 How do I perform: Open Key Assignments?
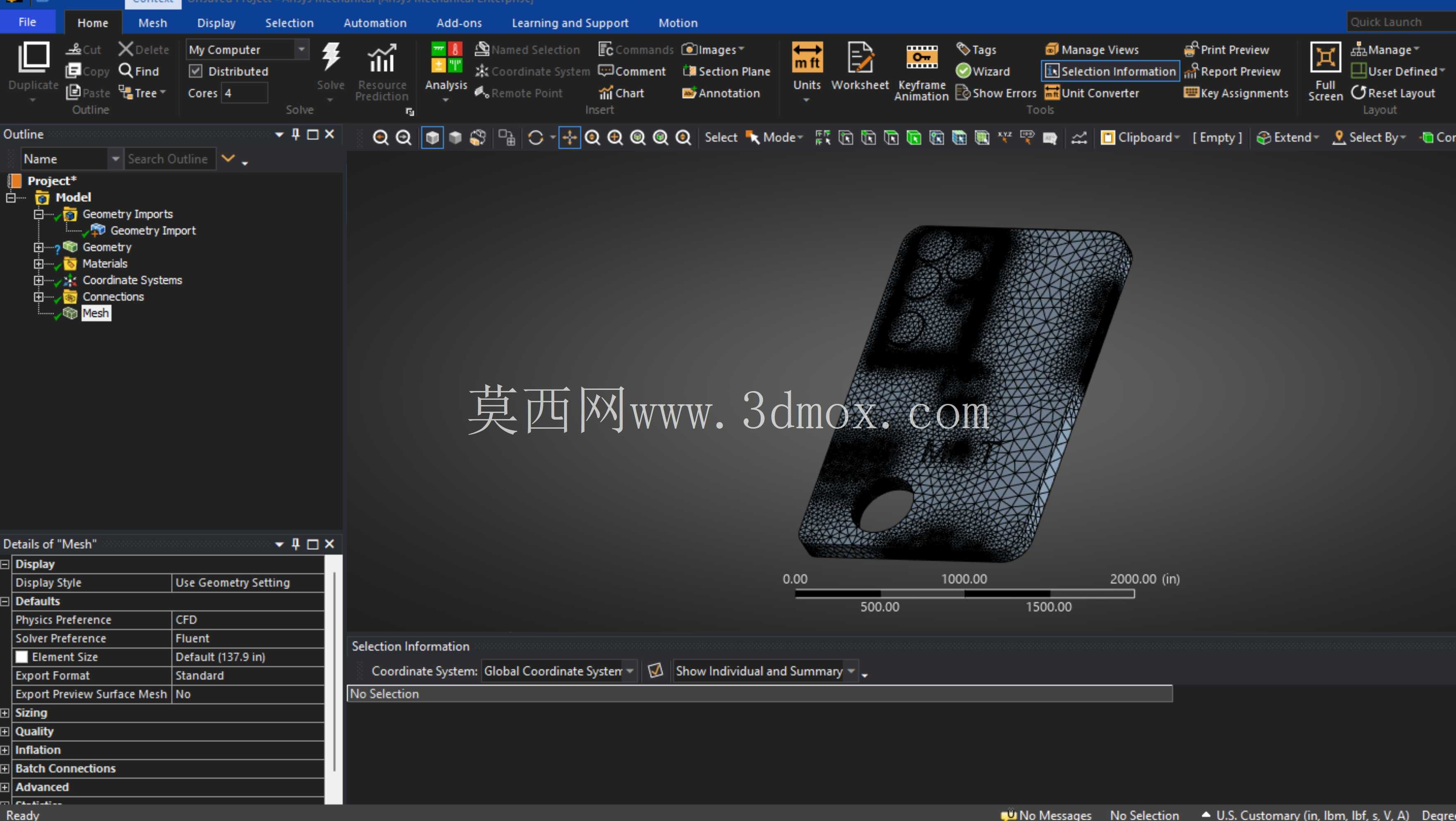[1236, 93]
